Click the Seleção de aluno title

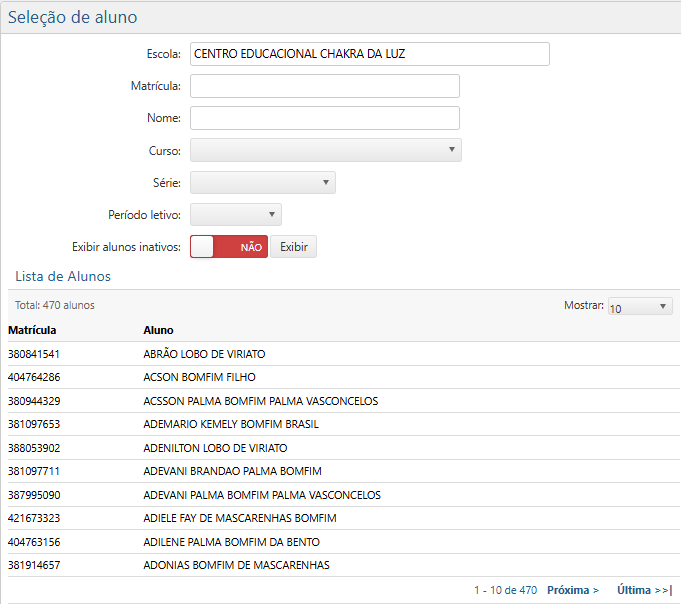[73, 17]
